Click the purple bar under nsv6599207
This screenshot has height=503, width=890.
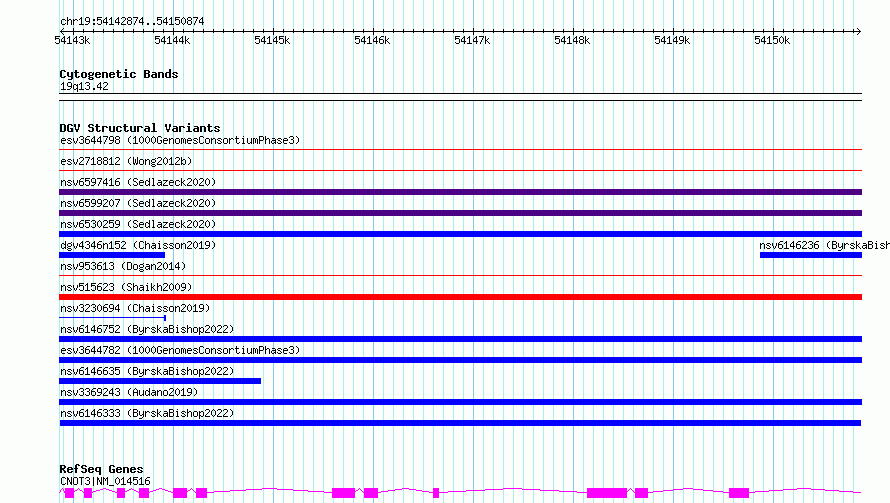pos(460,213)
